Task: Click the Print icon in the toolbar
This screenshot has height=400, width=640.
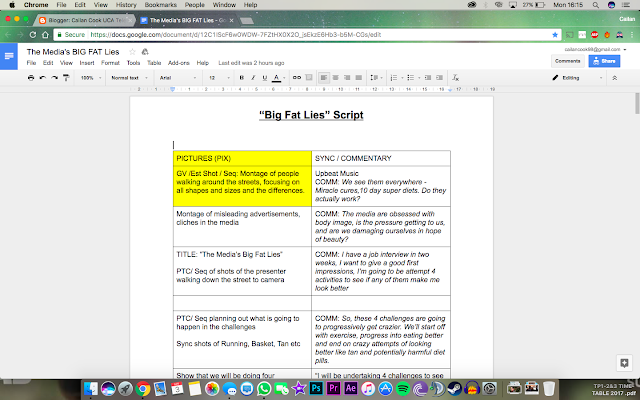Action: pyautogui.click(x=31, y=78)
